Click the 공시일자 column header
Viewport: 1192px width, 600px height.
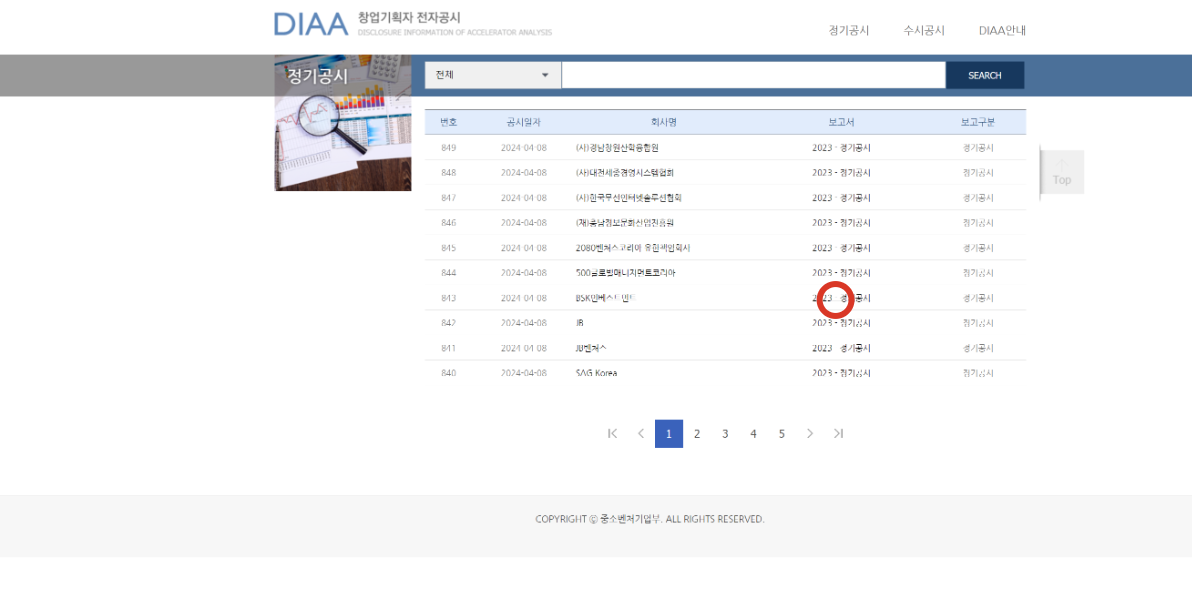coord(524,122)
